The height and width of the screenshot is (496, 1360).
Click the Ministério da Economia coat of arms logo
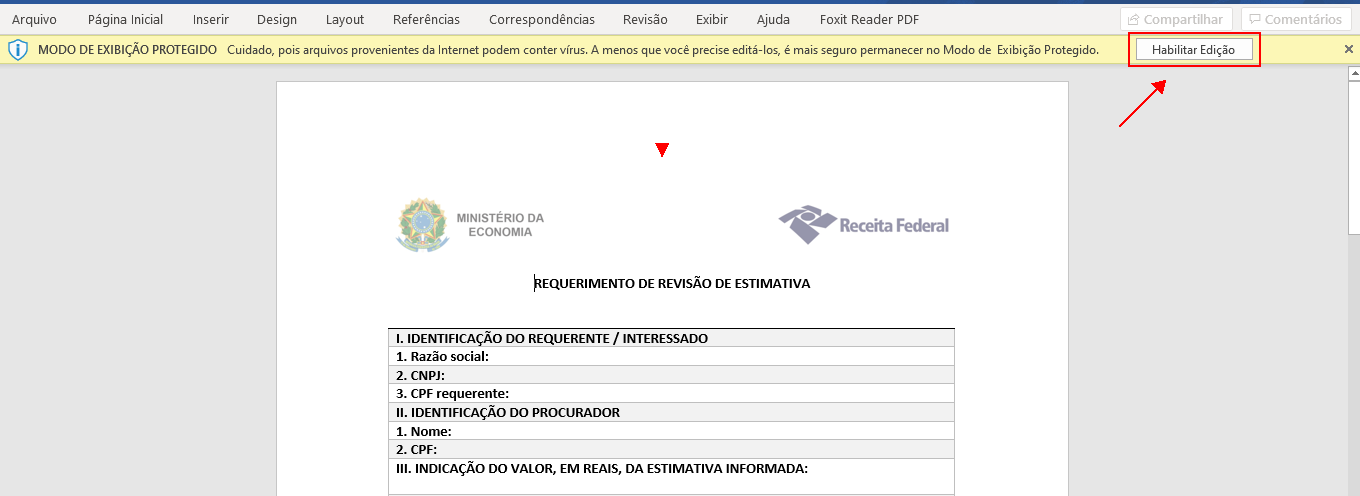(421, 224)
